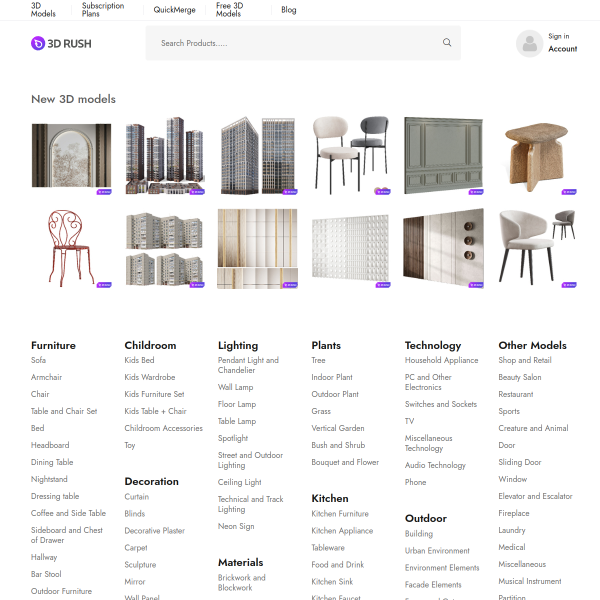Image resolution: width=600 pixels, height=600 pixels.
Task: Open the Decorative Plaster link
Action: pyautogui.click(x=155, y=530)
